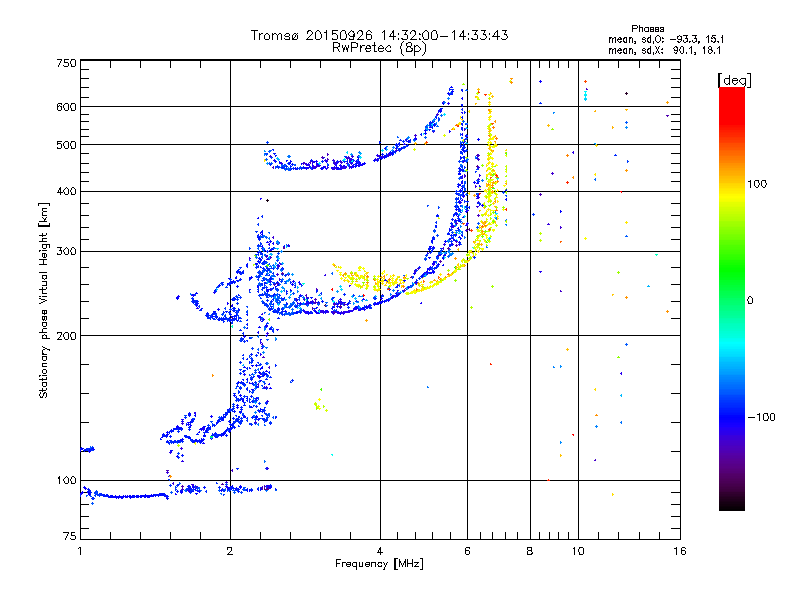This screenshot has width=800, height=600.
Task: Click the x-axis tick label '1'
Action: (x=80, y=551)
